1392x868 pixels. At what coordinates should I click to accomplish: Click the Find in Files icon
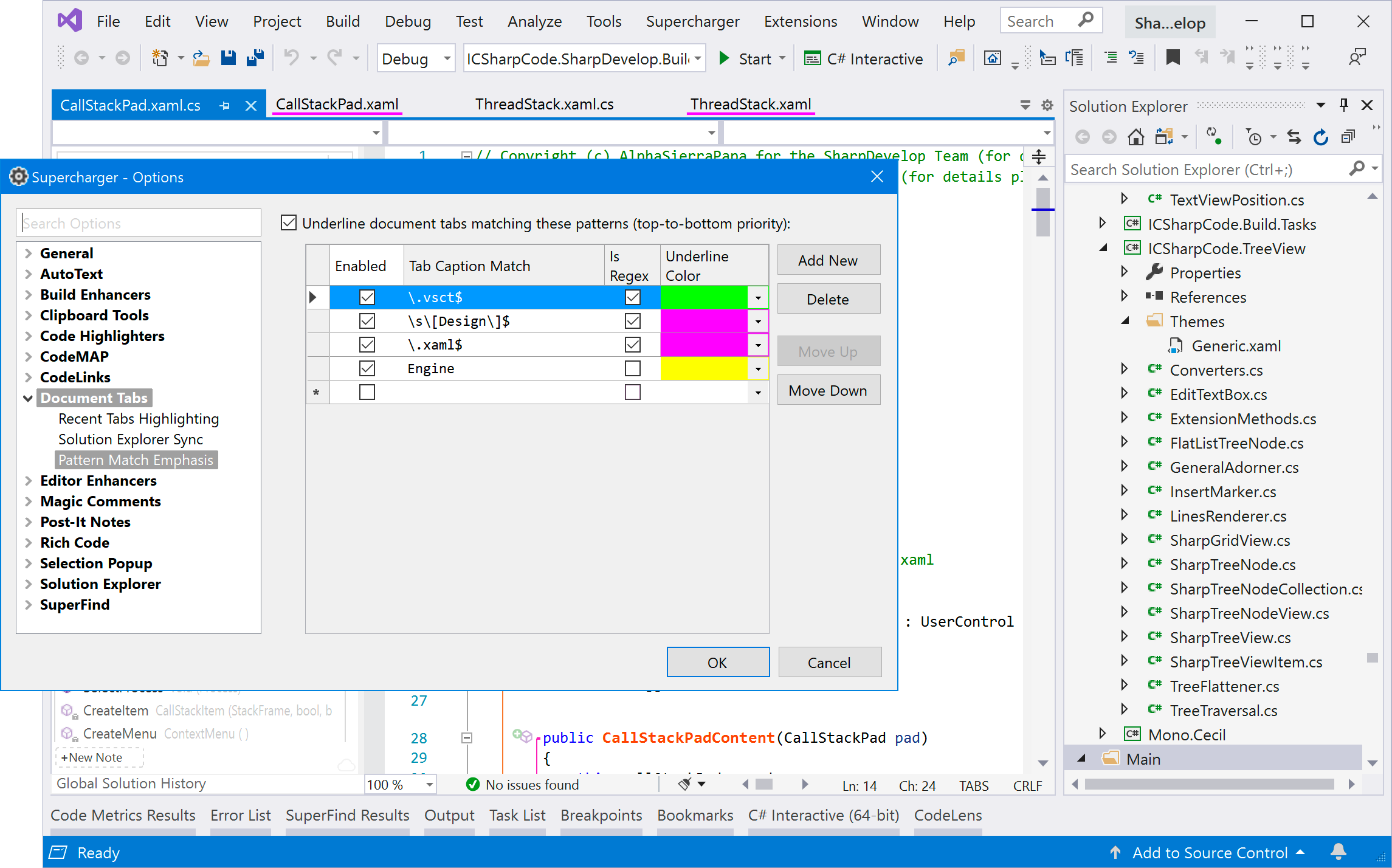pos(956,58)
